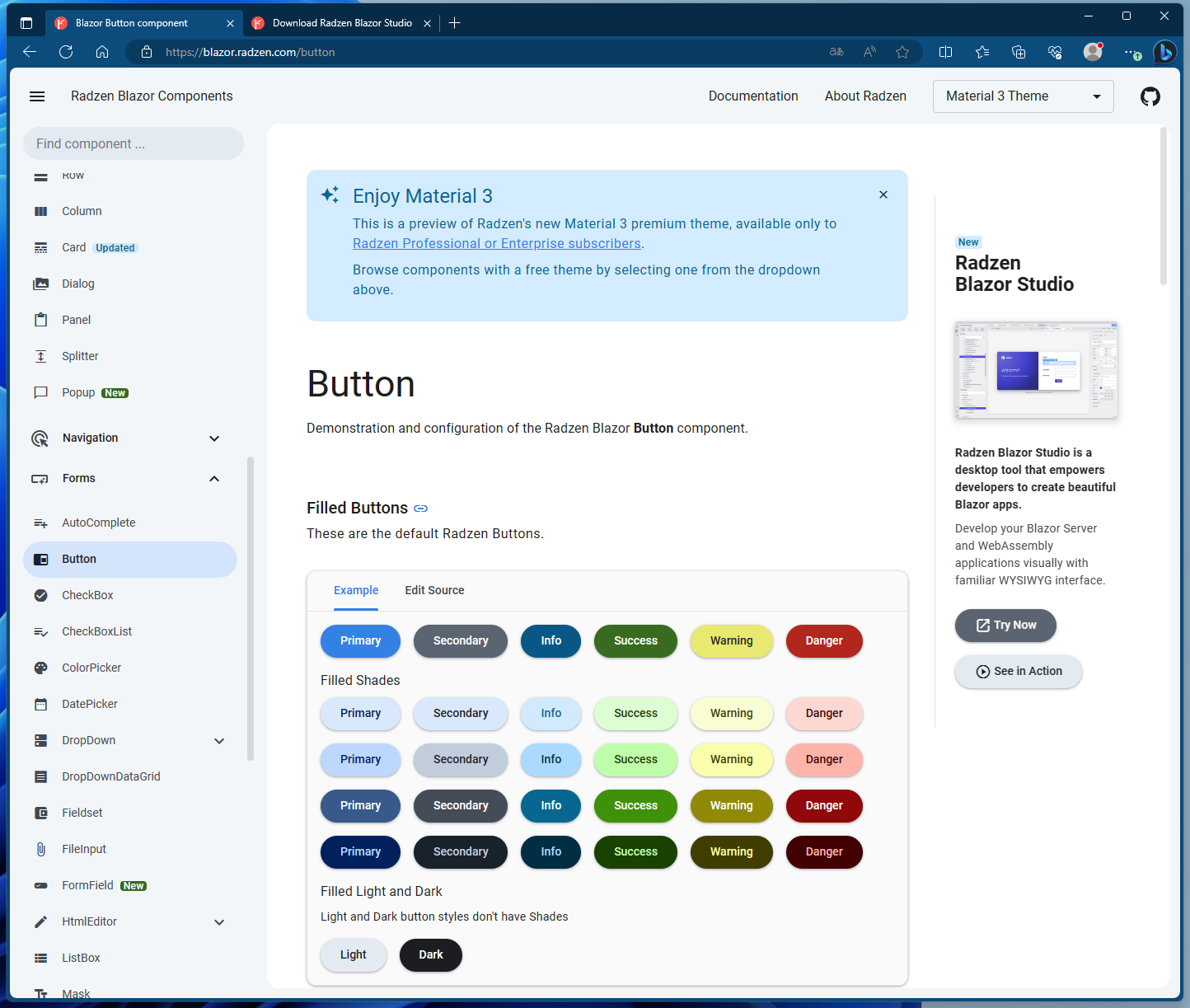1190x1008 pixels.
Task: Open the ColorPicker component icon
Action: pos(41,668)
